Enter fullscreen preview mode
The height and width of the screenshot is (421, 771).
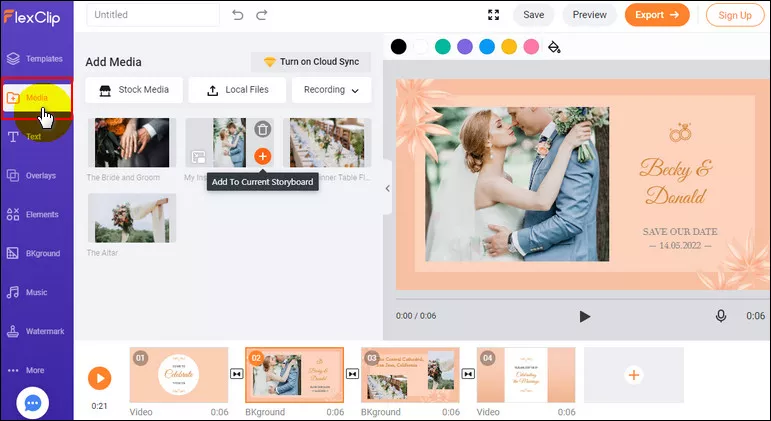pos(493,15)
